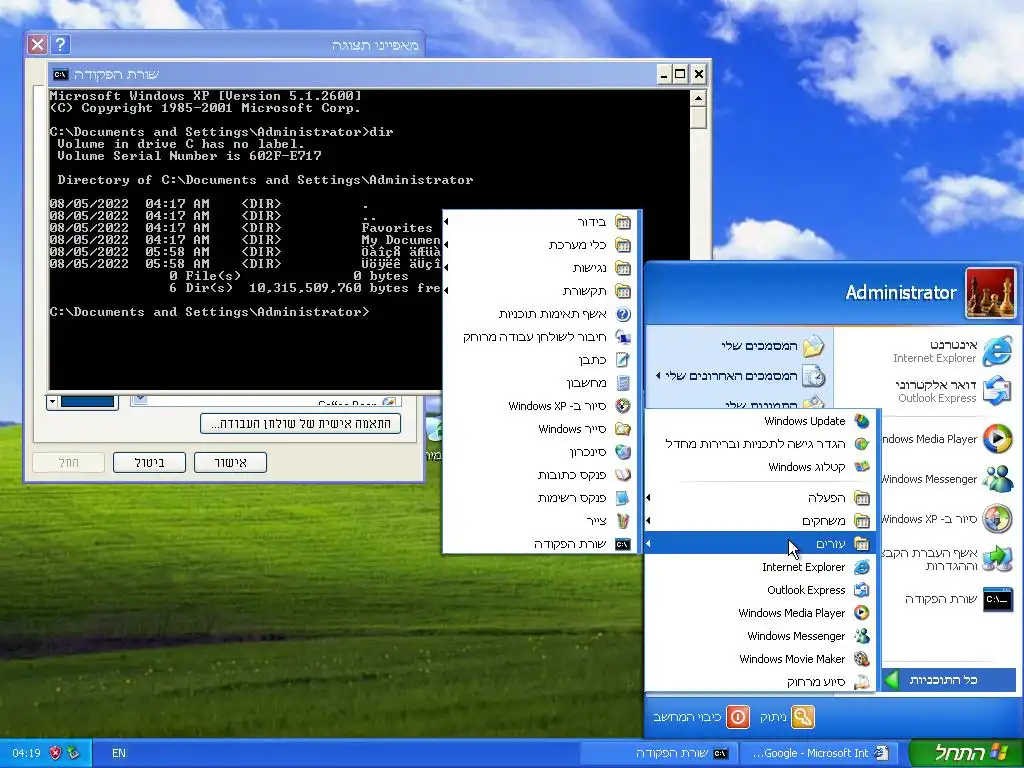Click אישור OK button in display properties
Image resolution: width=1024 pixels, height=768 pixels.
pos(231,462)
